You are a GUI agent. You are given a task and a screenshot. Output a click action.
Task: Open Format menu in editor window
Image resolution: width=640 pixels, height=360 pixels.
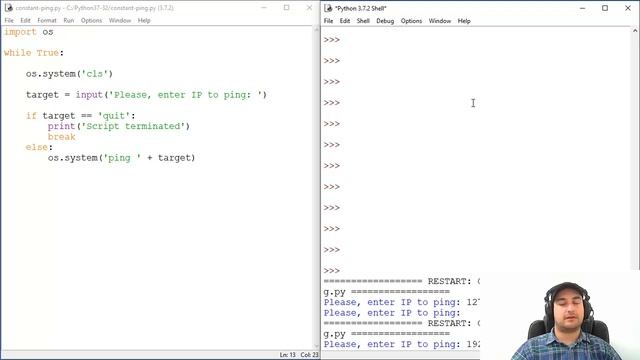pos(47,20)
